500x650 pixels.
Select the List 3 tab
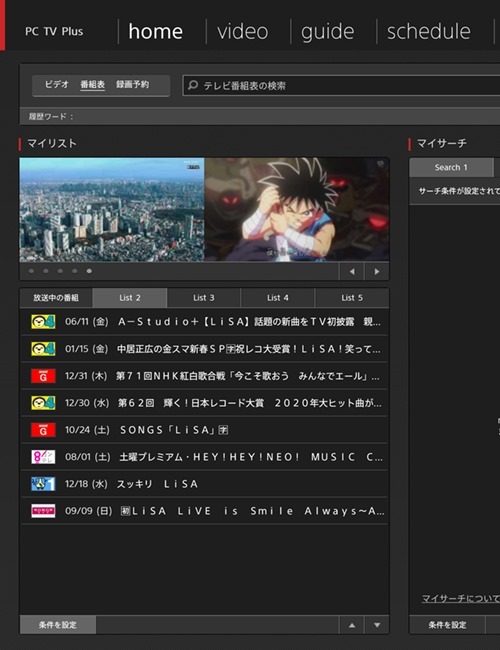click(x=204, y=298)
